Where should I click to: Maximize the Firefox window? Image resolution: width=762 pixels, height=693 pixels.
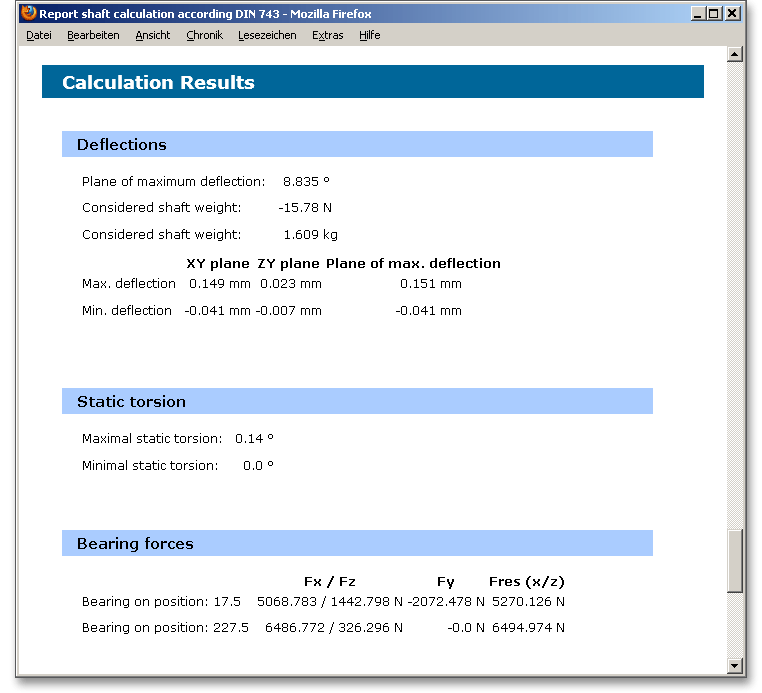coord(714,14)
